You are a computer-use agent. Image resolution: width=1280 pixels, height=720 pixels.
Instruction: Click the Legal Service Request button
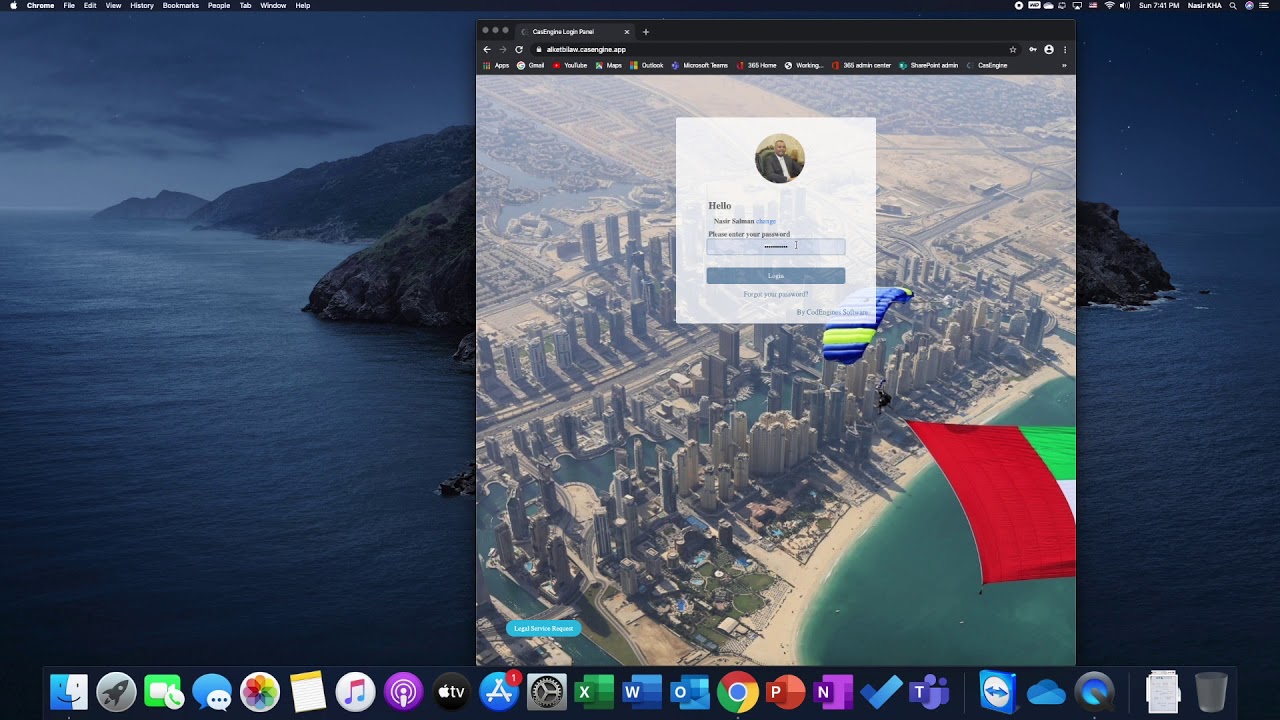coord(544,628)
